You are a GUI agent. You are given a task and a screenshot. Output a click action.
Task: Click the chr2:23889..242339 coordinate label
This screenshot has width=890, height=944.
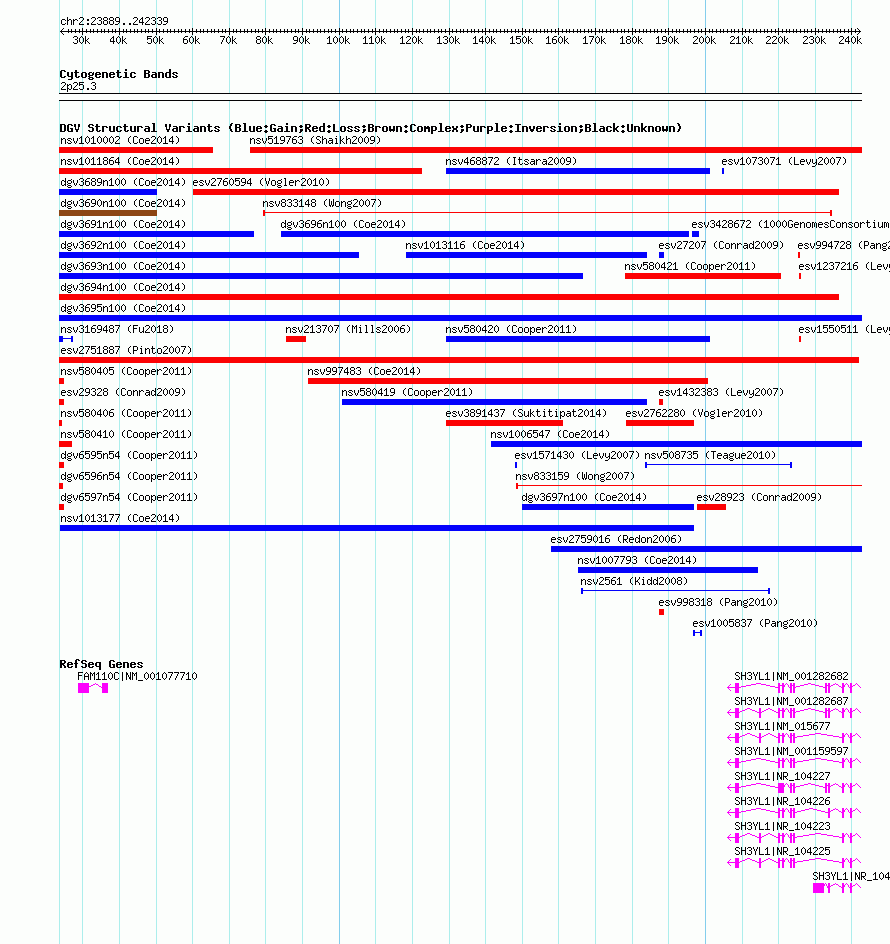click(x=114, y=21)
